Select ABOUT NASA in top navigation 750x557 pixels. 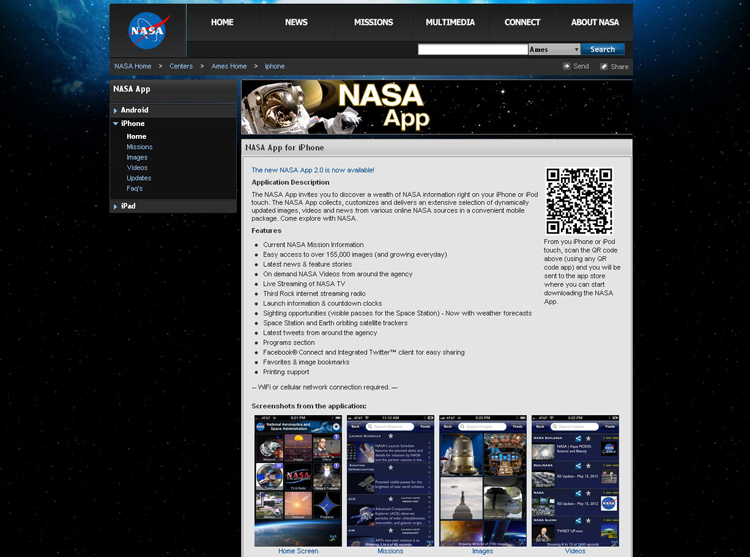[x=594, y=22]
